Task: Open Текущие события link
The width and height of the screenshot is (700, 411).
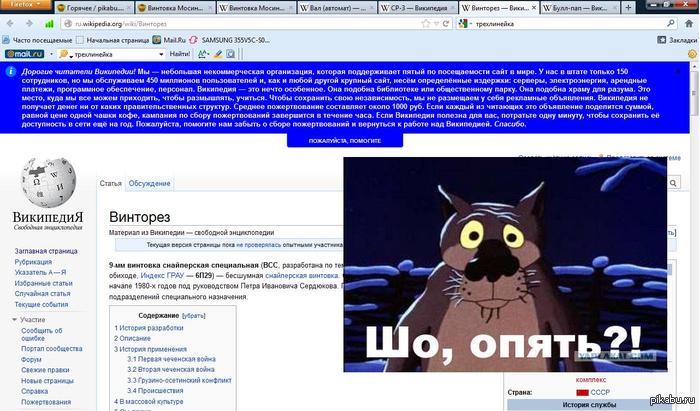Action: (x=41, y=304)
